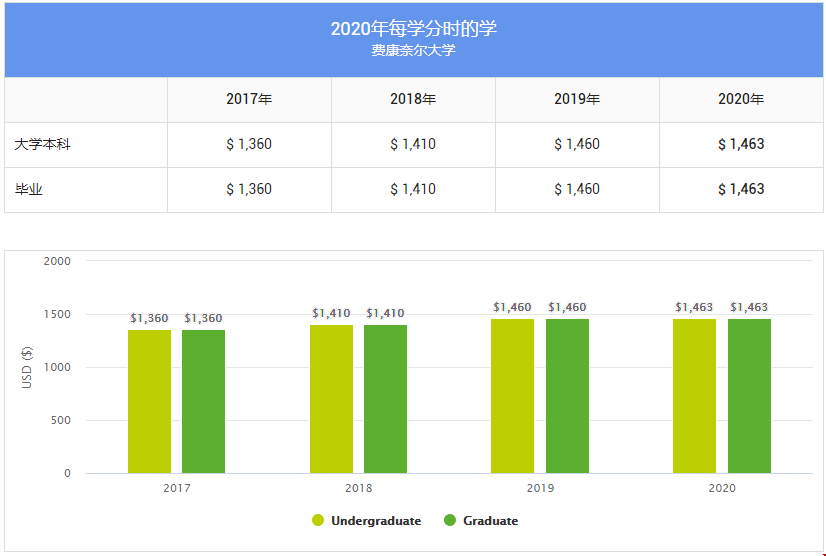Click the 2018 x-axis label
The height and width of the screenshot is (556, 826).
tap(359, 488)
